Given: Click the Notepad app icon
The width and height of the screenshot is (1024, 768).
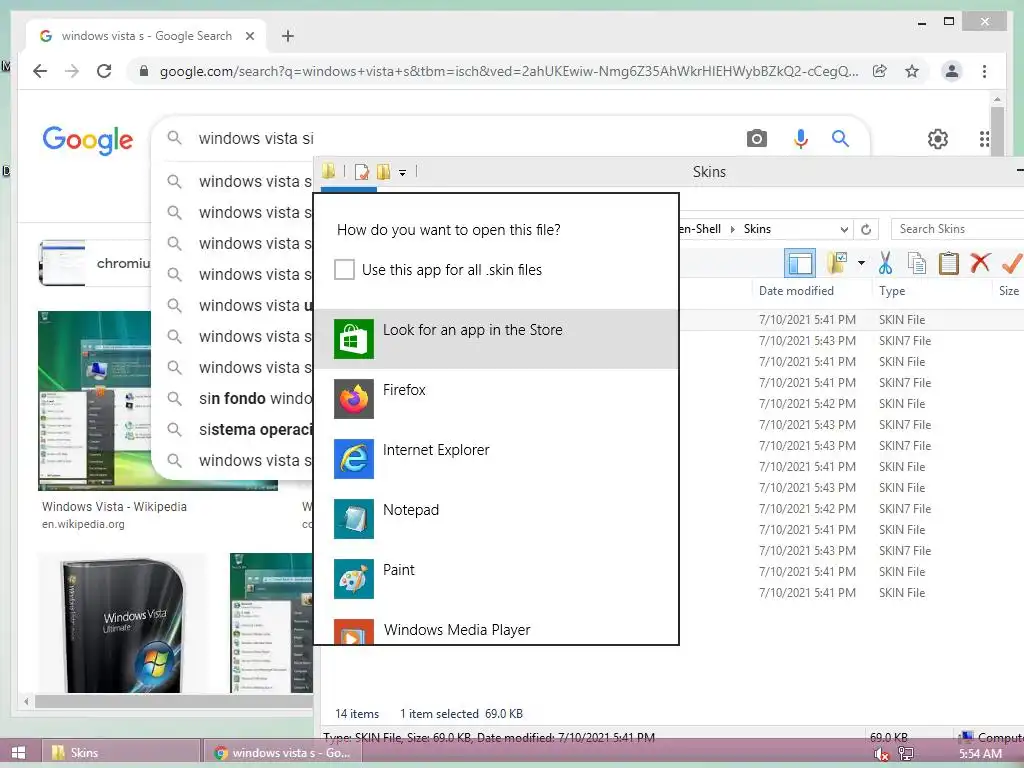Looking at the screenshot, I should (353, 519).
